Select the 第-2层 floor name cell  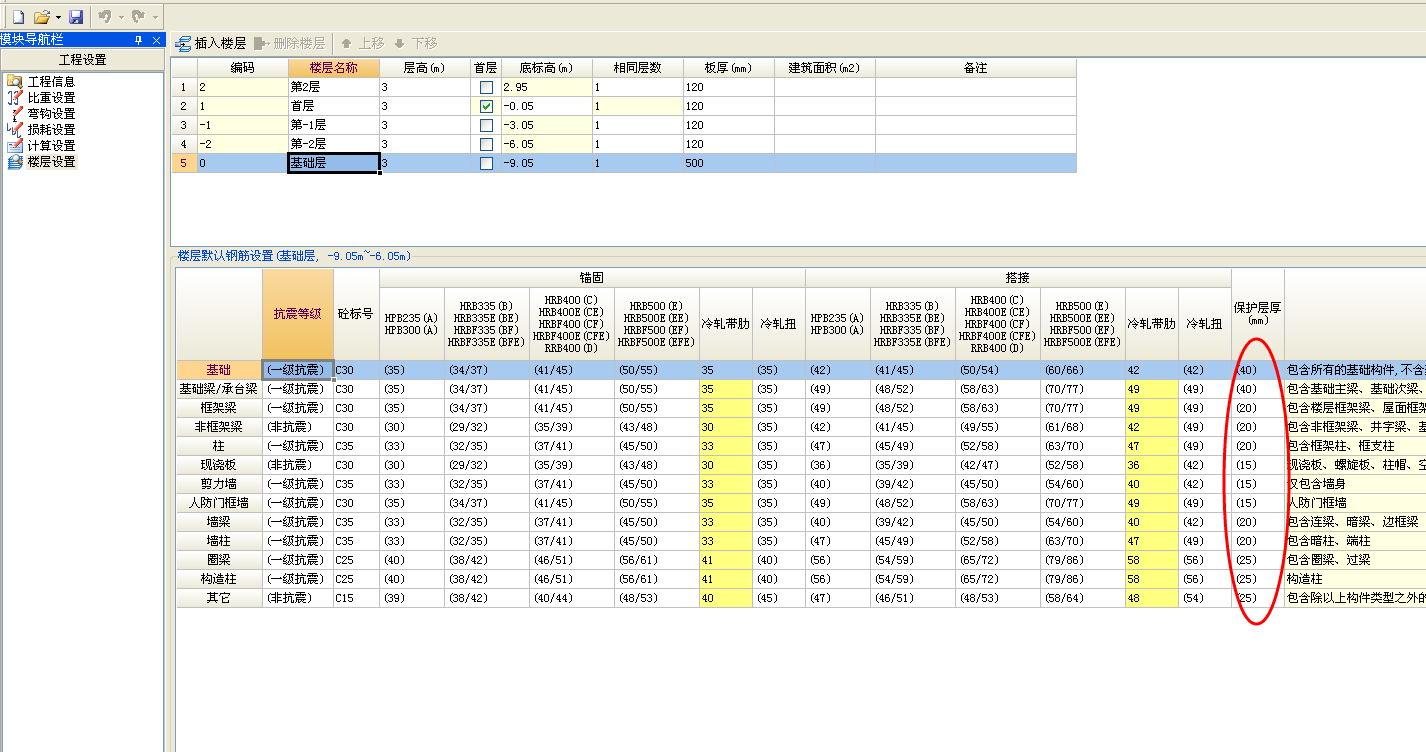click(x=334, y=144)
